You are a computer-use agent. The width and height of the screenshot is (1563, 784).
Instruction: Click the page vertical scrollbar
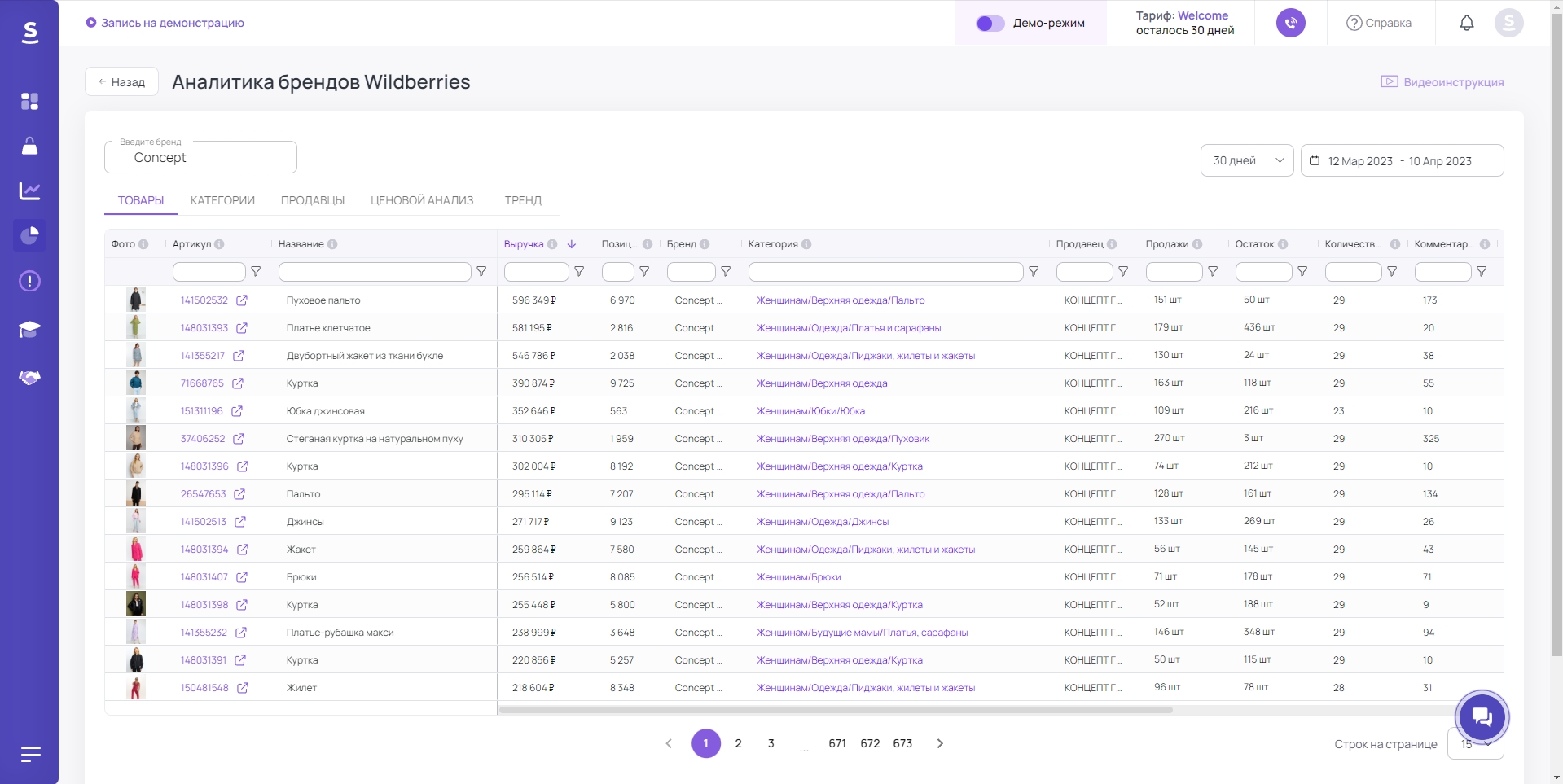pyautogui.click(x=1556, y=334)
